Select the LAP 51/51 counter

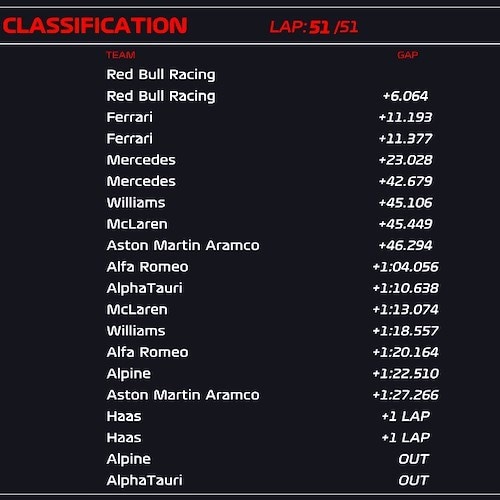coord(314,27)
